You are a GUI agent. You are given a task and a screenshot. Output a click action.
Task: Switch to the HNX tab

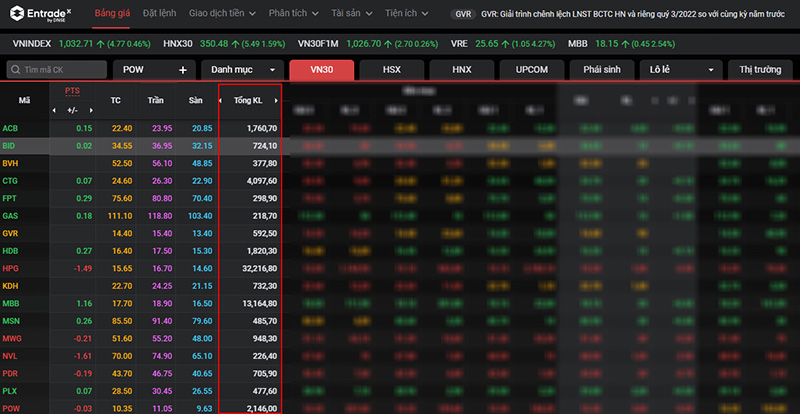(461, 70)
